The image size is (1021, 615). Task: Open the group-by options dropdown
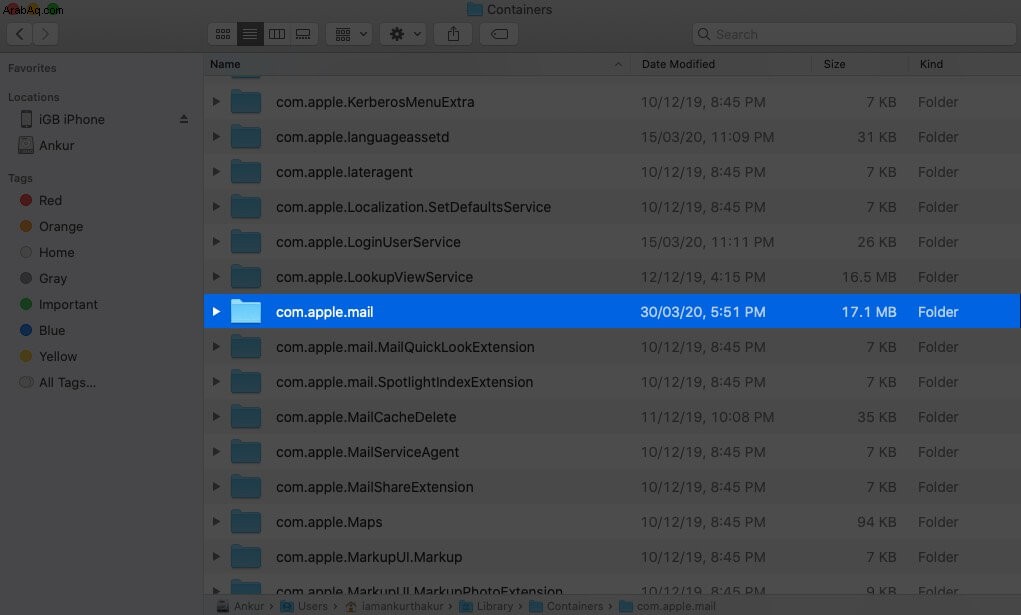coord(349,34)
